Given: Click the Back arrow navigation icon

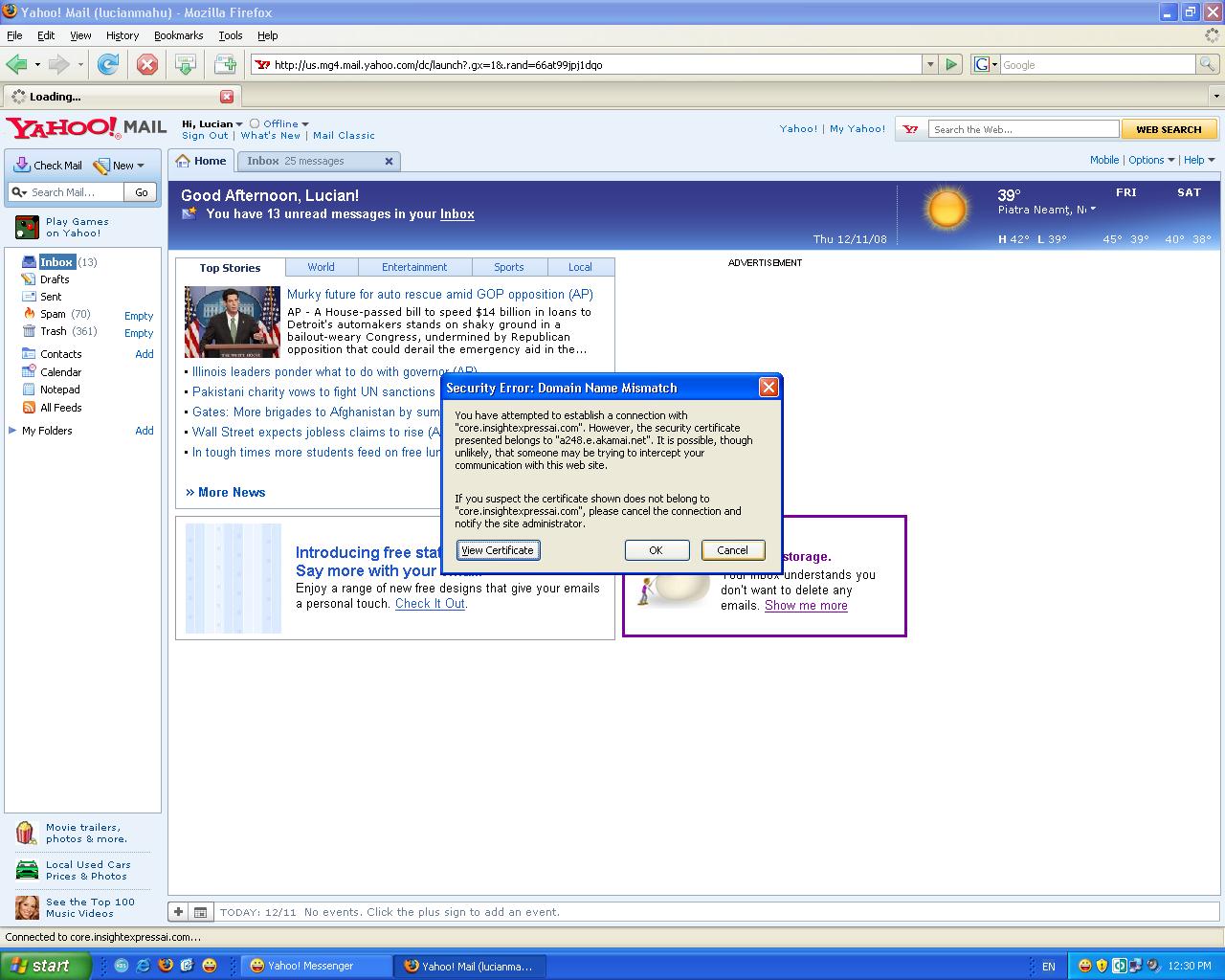Looking at the screenshot, I should coord(16,64).
